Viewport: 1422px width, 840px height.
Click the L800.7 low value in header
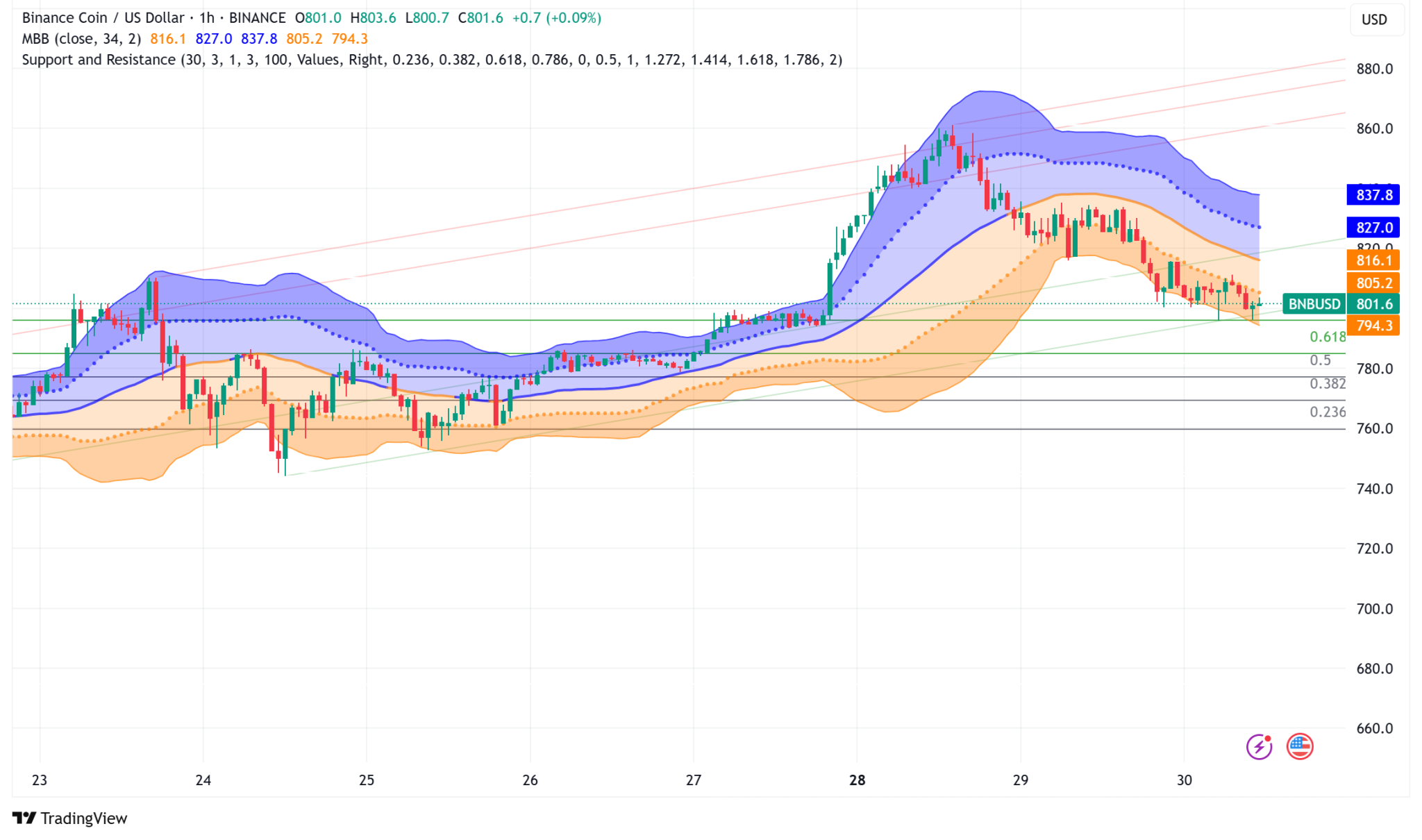427,18
